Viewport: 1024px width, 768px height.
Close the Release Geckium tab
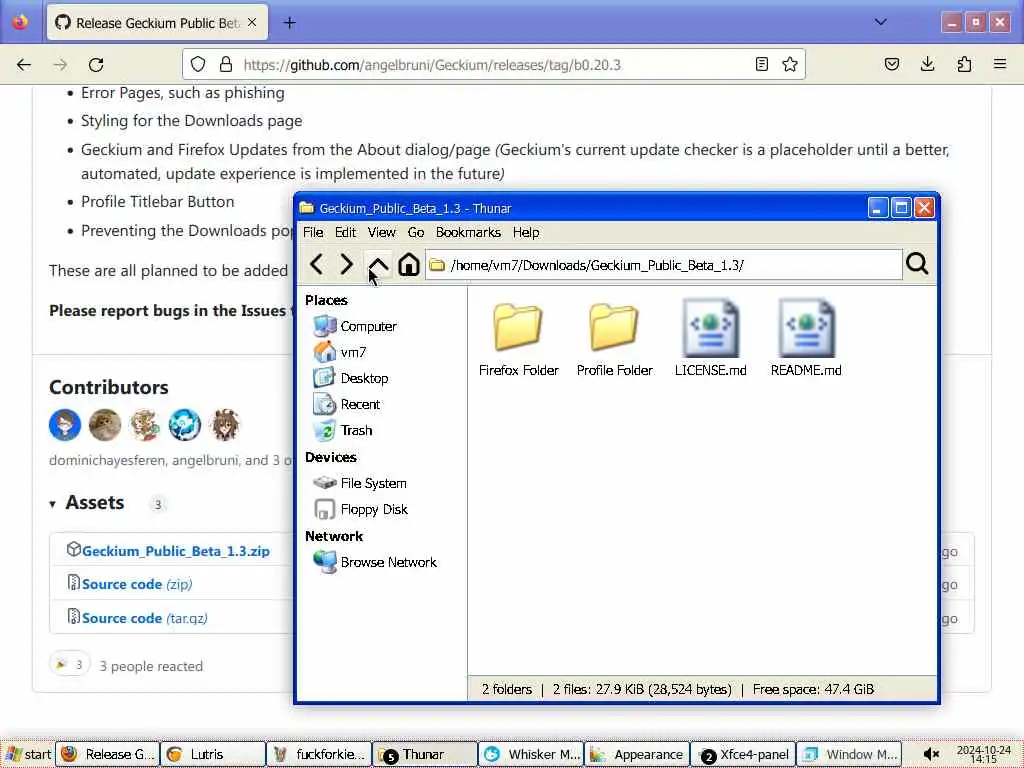click(x=252, y=23)
